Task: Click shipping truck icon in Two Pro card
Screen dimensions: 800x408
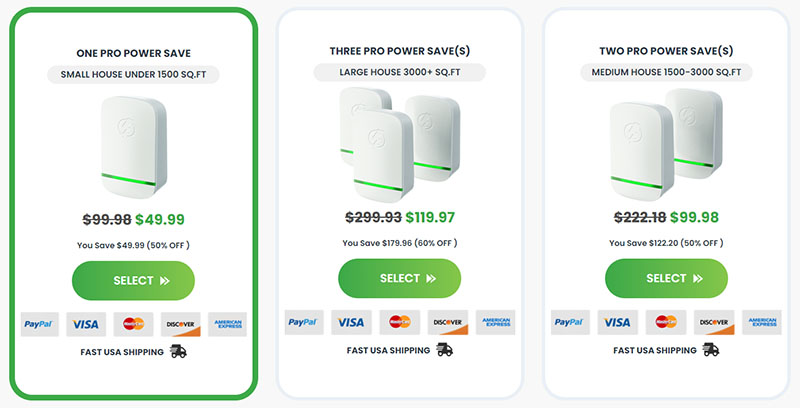Action: [x=711, y=350]
